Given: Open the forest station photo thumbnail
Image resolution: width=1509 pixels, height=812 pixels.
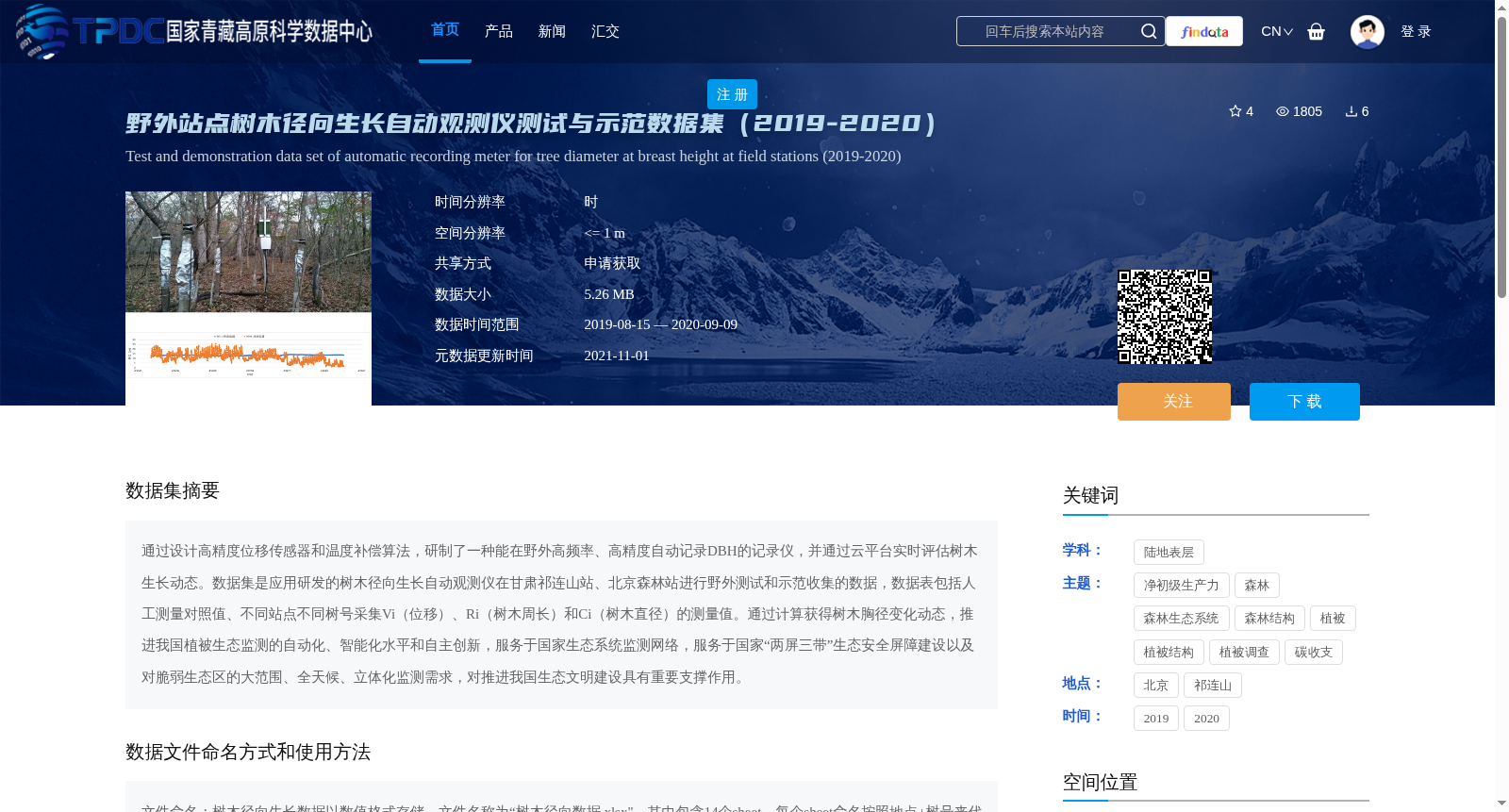Looking at the screenshot, I should point(248,252).
